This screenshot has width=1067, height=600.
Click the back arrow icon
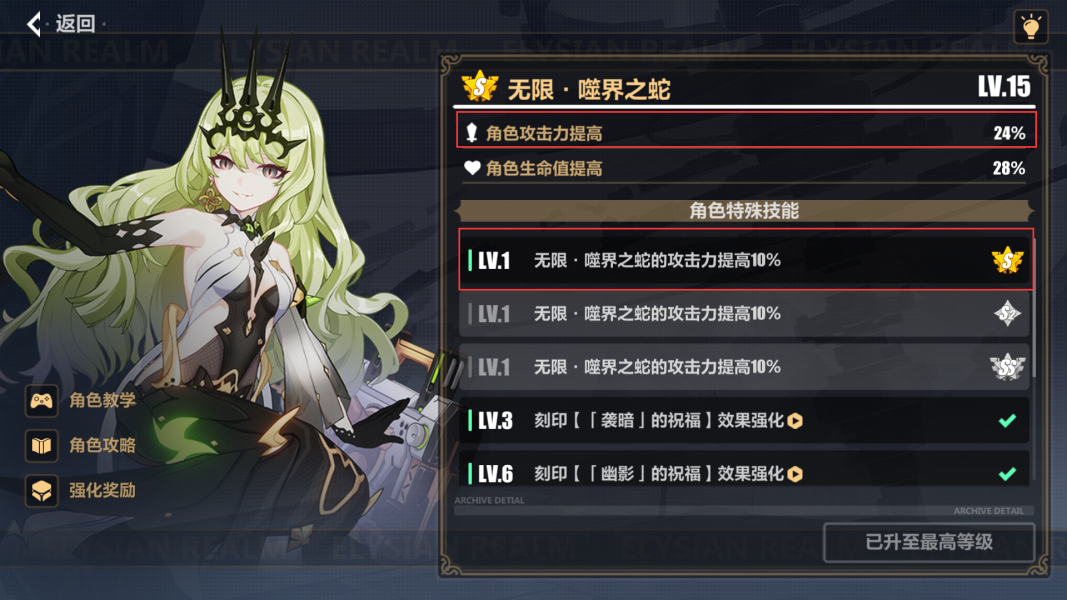(34, 24)
